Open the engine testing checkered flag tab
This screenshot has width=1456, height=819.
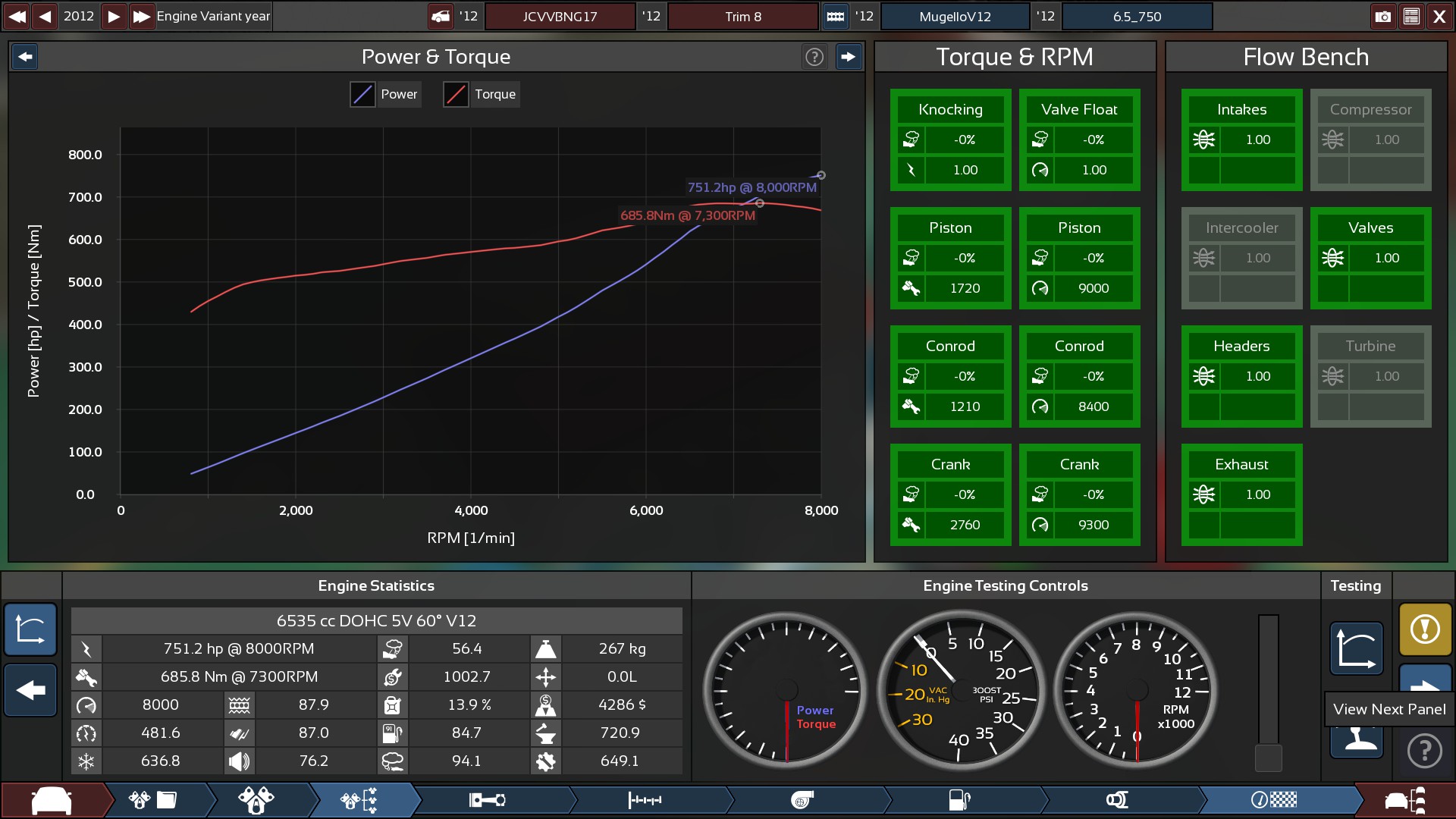click(x=1274, y=800)
